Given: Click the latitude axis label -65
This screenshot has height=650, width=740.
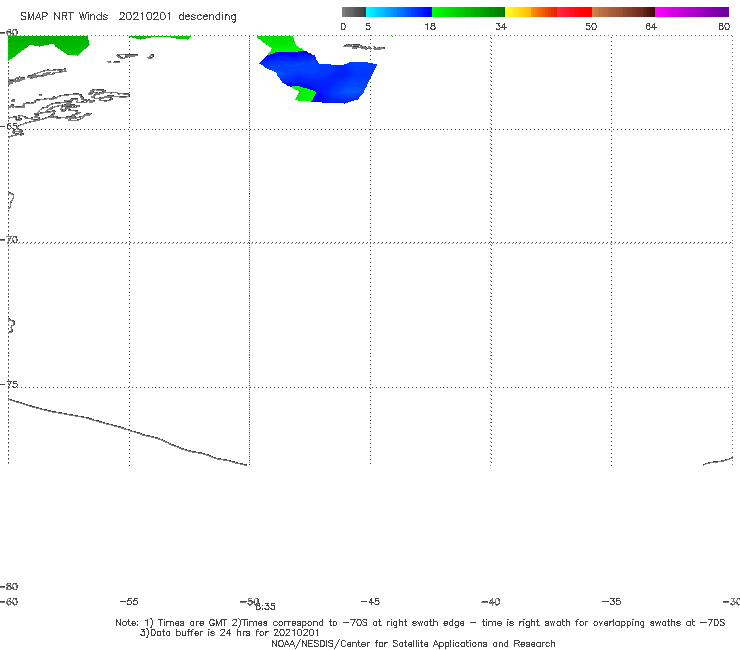Looking at the screenshot, I should coord(9,126).
